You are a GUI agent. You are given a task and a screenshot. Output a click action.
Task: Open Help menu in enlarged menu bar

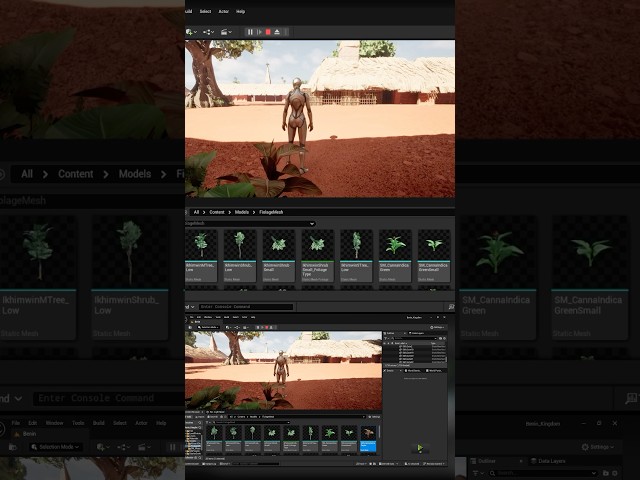click(240, 11)
